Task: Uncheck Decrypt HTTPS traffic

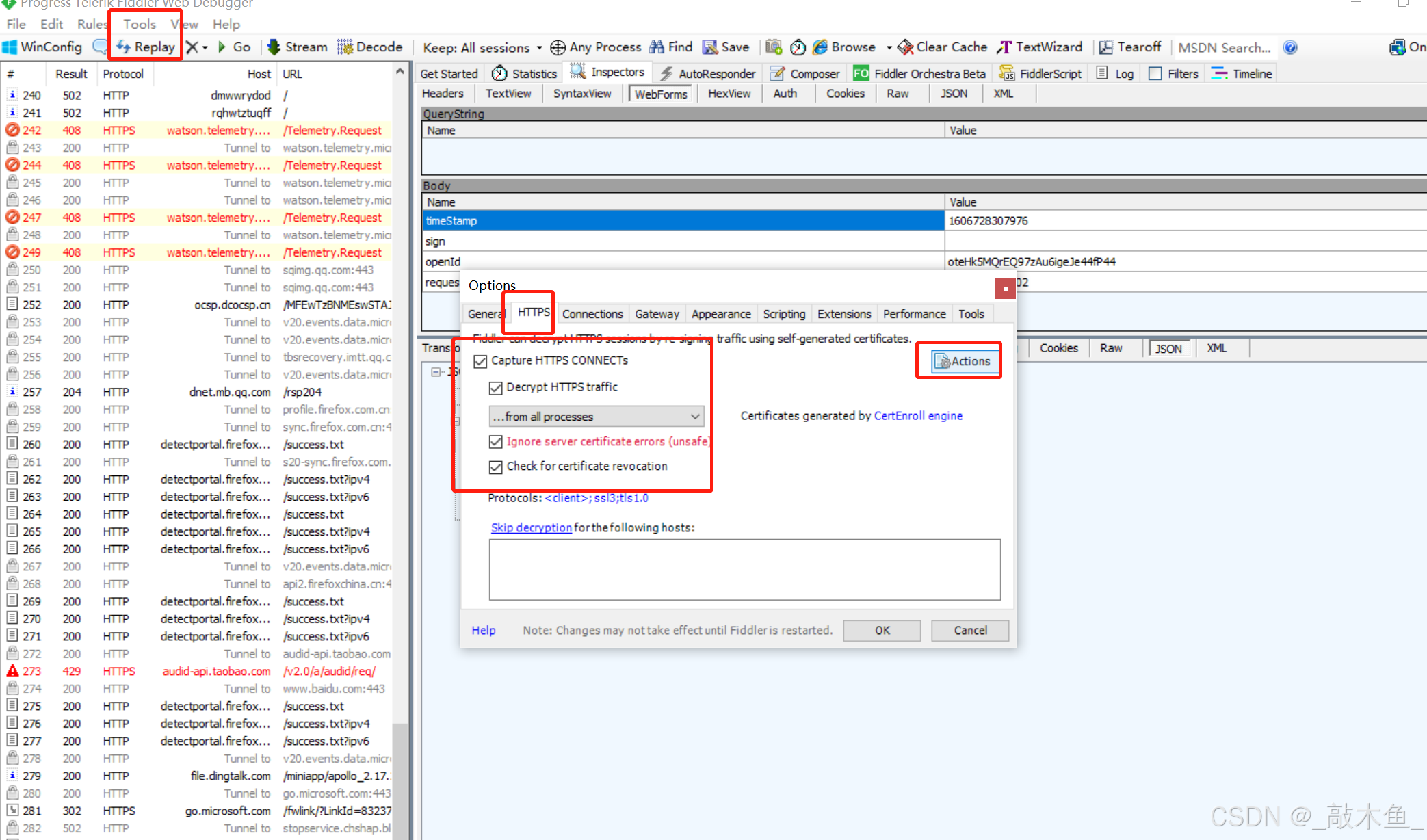Action: 496,387
